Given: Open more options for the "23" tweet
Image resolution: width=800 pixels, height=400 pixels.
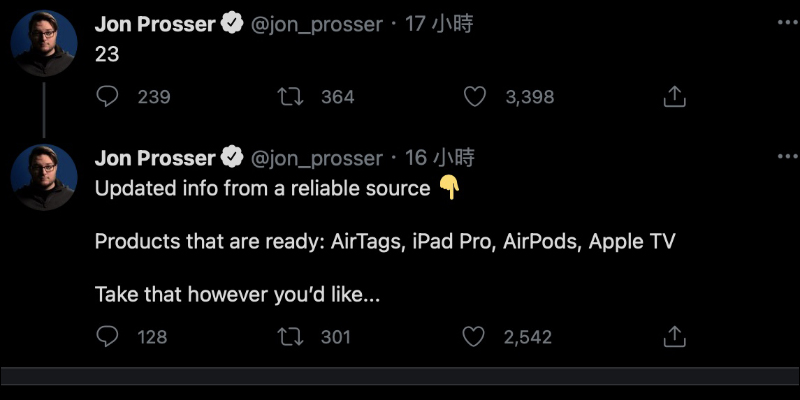Looking at the screenshot, I should coord(788,22).
